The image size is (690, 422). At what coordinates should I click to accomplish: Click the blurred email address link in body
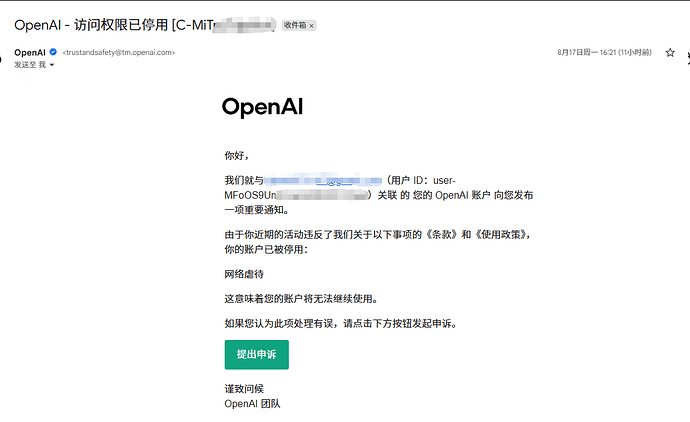(x=323, y=180)
